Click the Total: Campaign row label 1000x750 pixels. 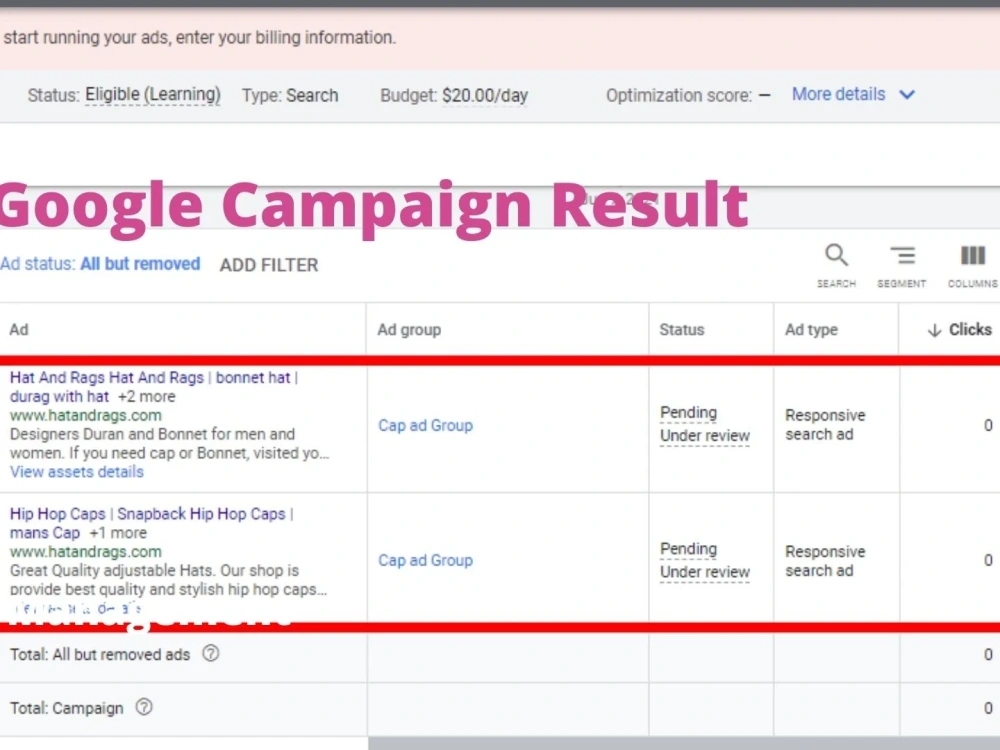(x=66, y=708)
